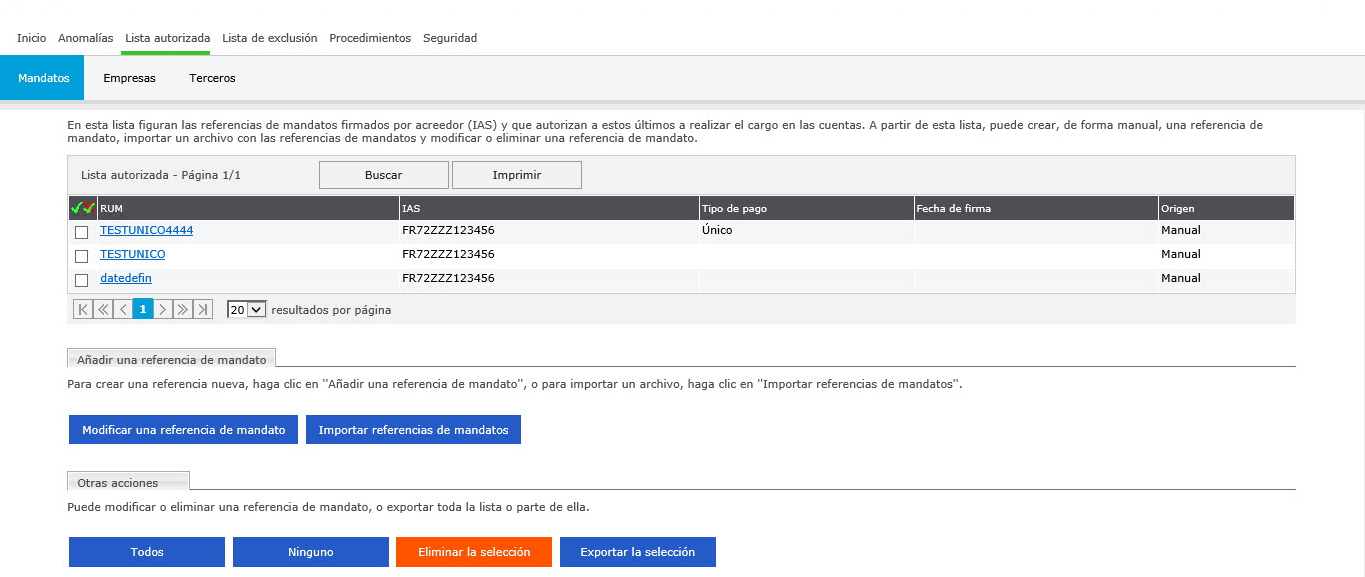Click the double-right fast-forward pagination arrow

pyautogui.click(x=183, y=310)
